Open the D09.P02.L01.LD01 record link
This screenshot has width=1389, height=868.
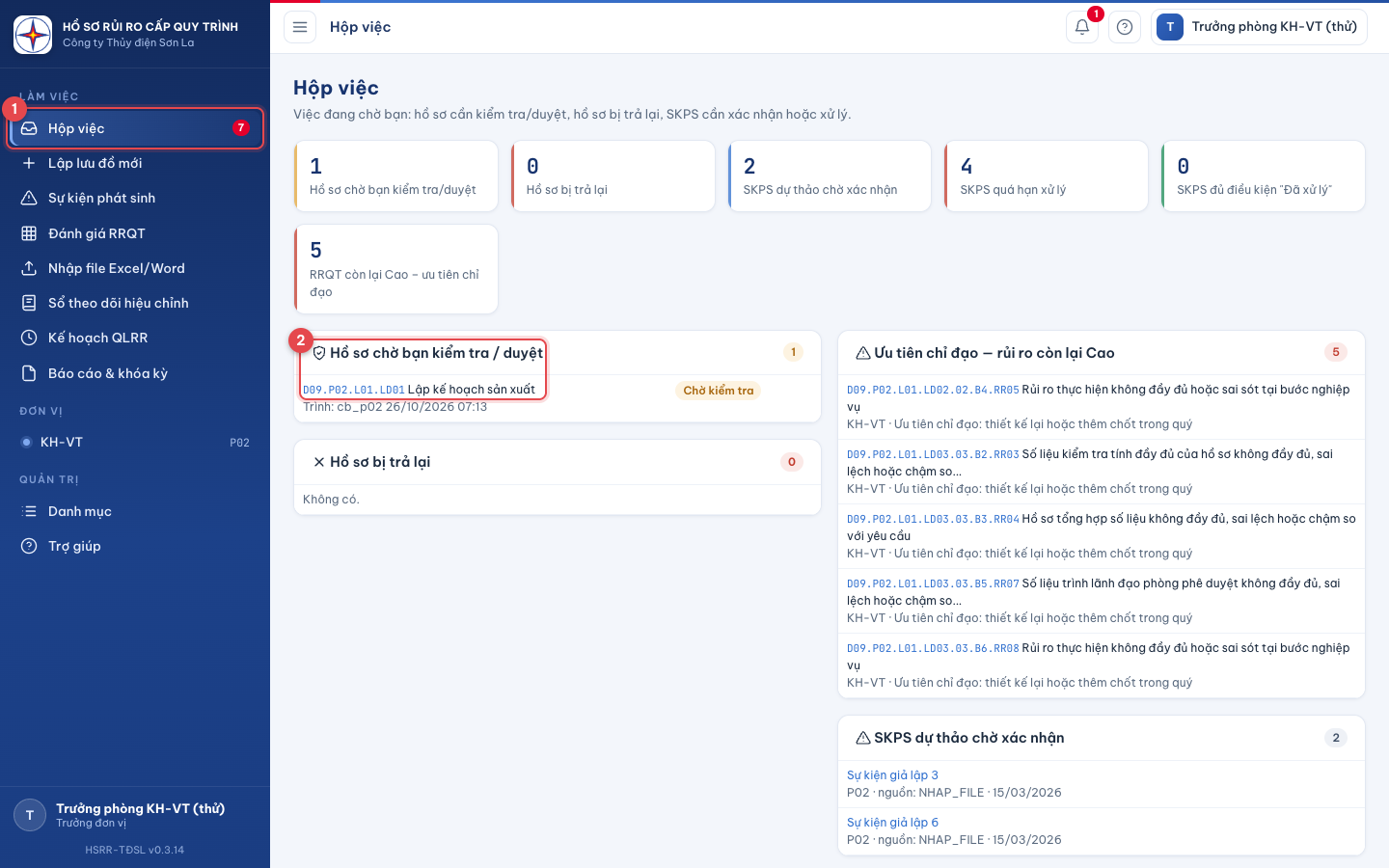pyautogui.click(x=354, y=390)
